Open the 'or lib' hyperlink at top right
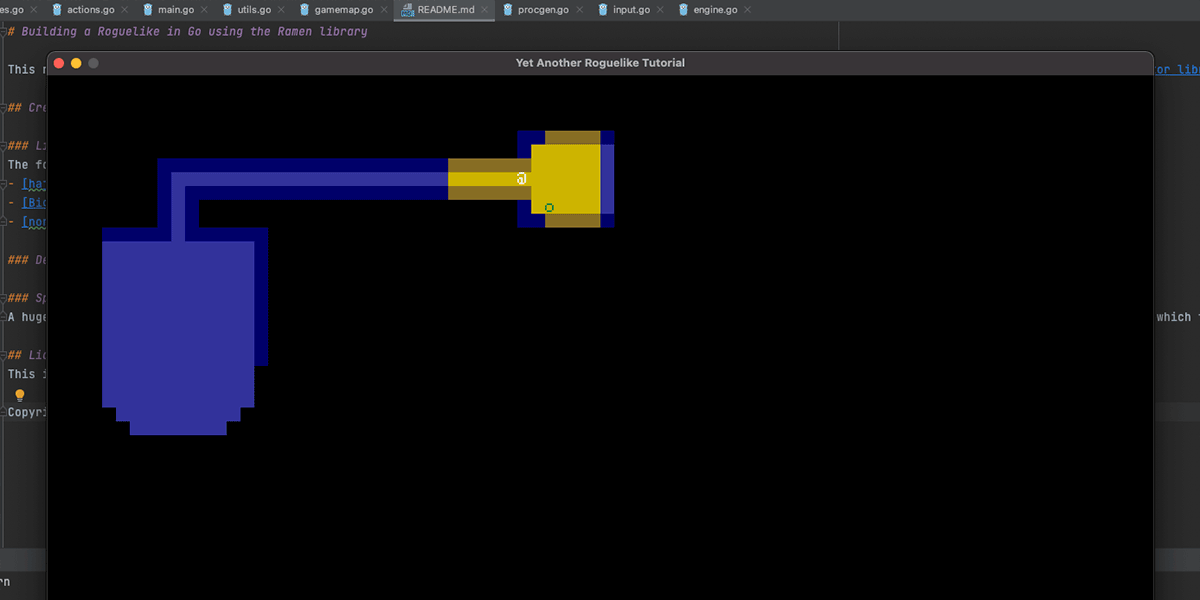Image resolution: width=1200 pixels, height=600 pixels. click(x=1176, y=69)
